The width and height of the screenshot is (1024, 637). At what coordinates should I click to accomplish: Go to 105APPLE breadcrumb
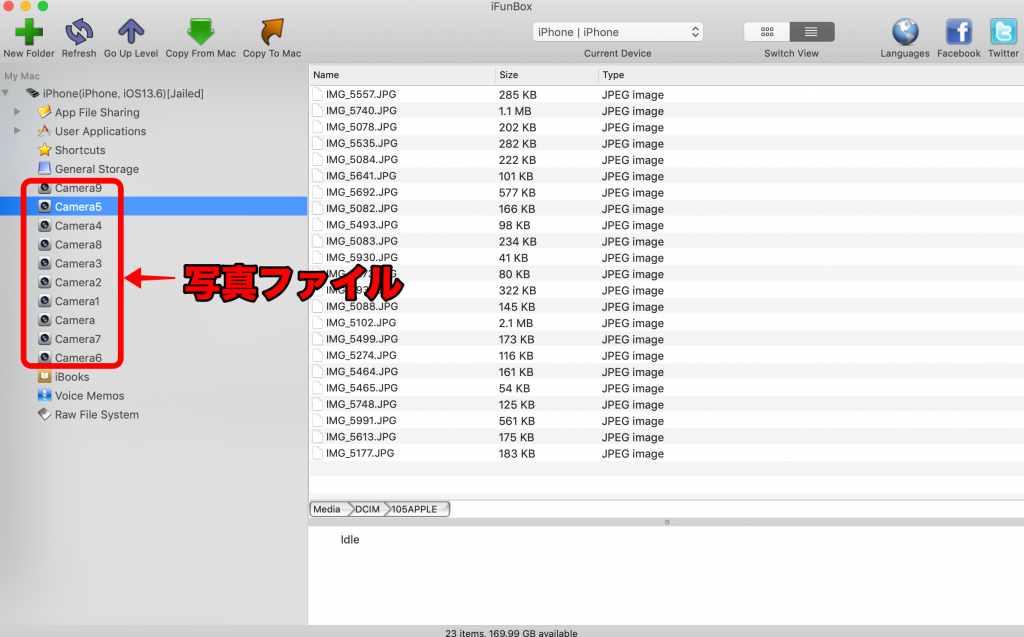[415, 509]
